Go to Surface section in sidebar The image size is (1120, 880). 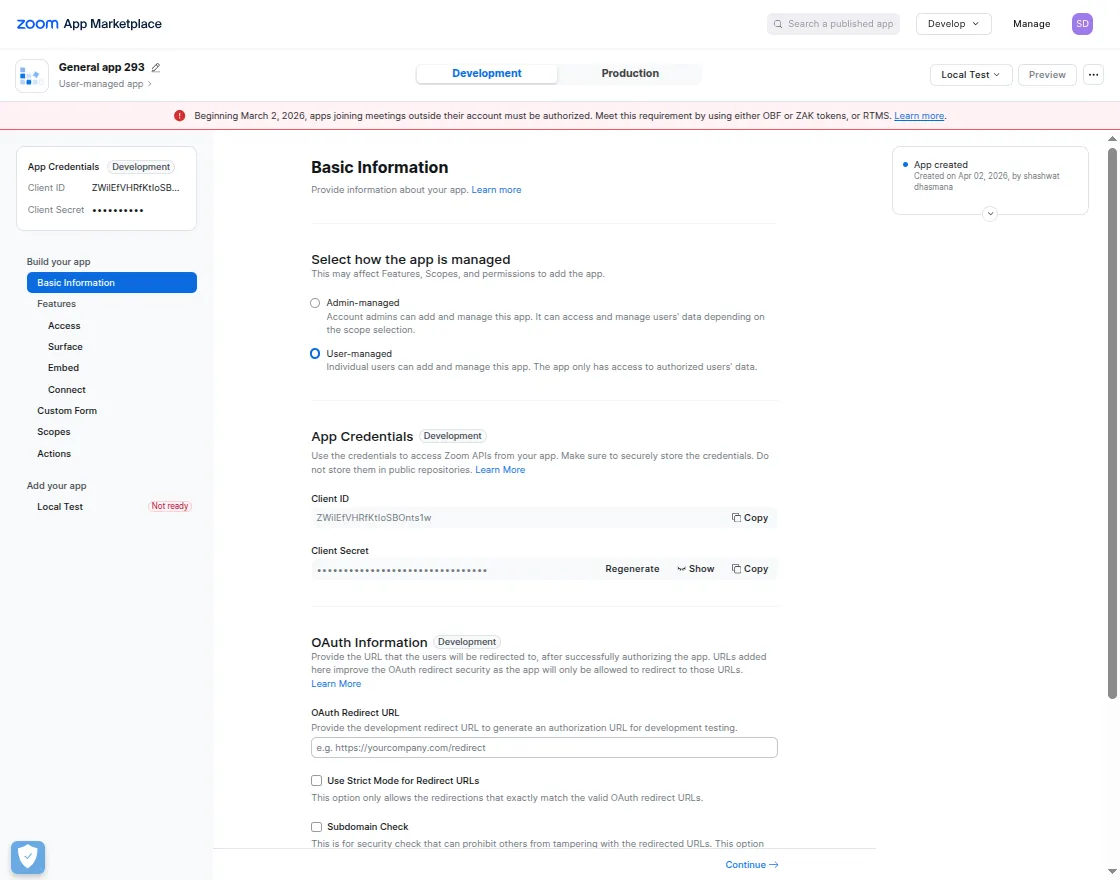[x=65, y=346]
